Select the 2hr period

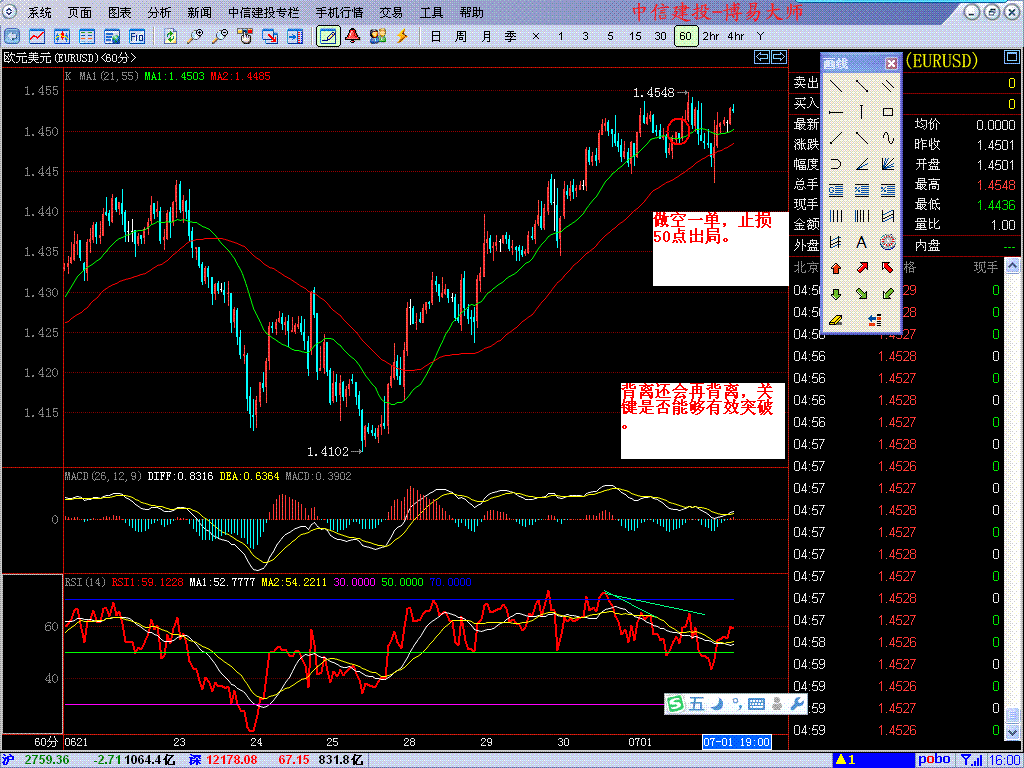[711, 37]
